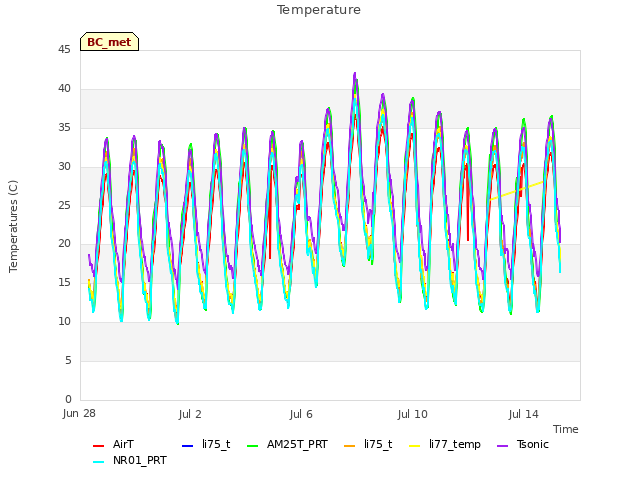Select the li77_temp legend label
Image resolution: width=640 pixels, height=480 pixels.
(x=455, y=444)
